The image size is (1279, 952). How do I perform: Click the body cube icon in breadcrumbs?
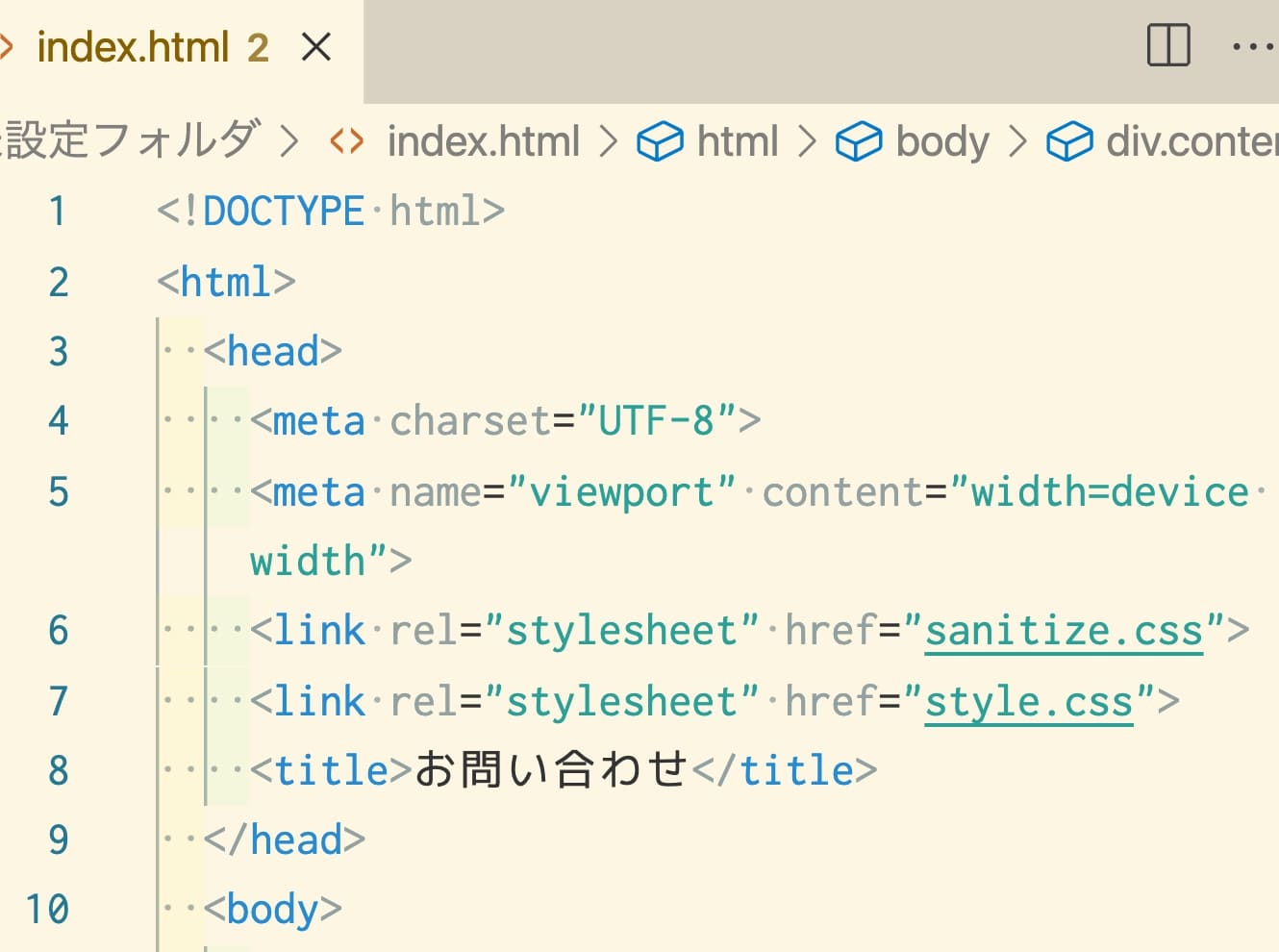[x=858, y=141]
